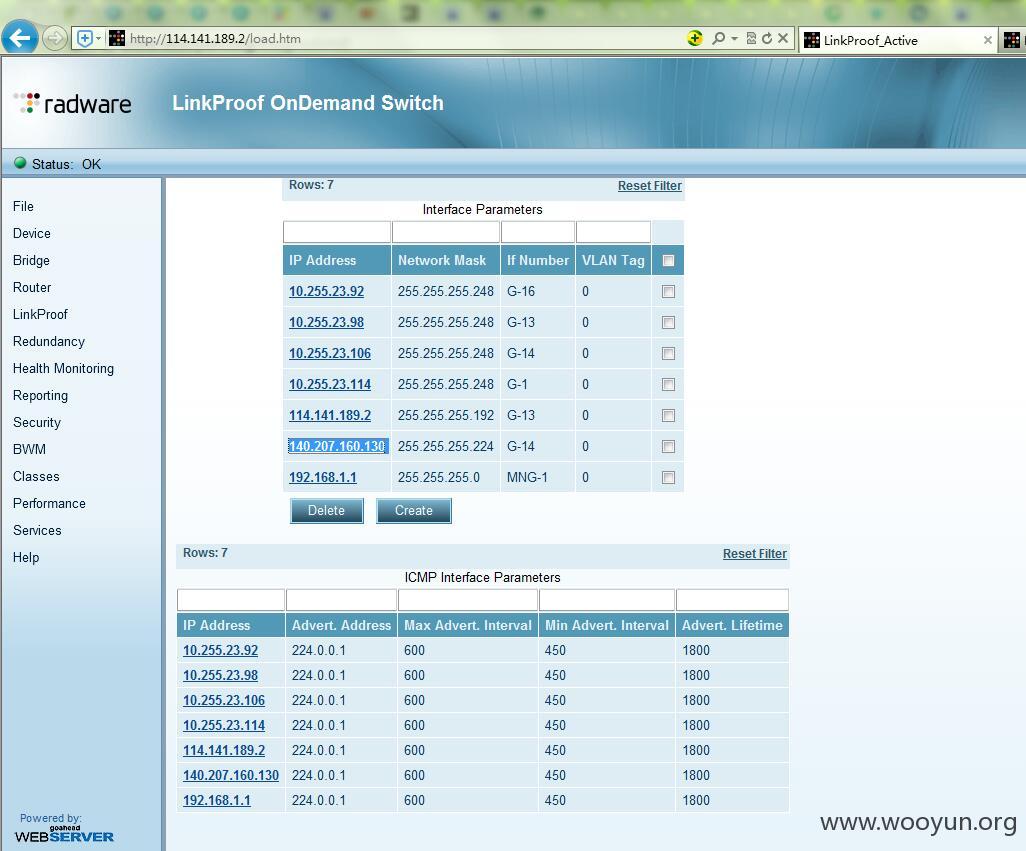This screenshot has height=851, width=1026.
Task: Check the box for row 10.255.23.98
Action: (668, 322)
